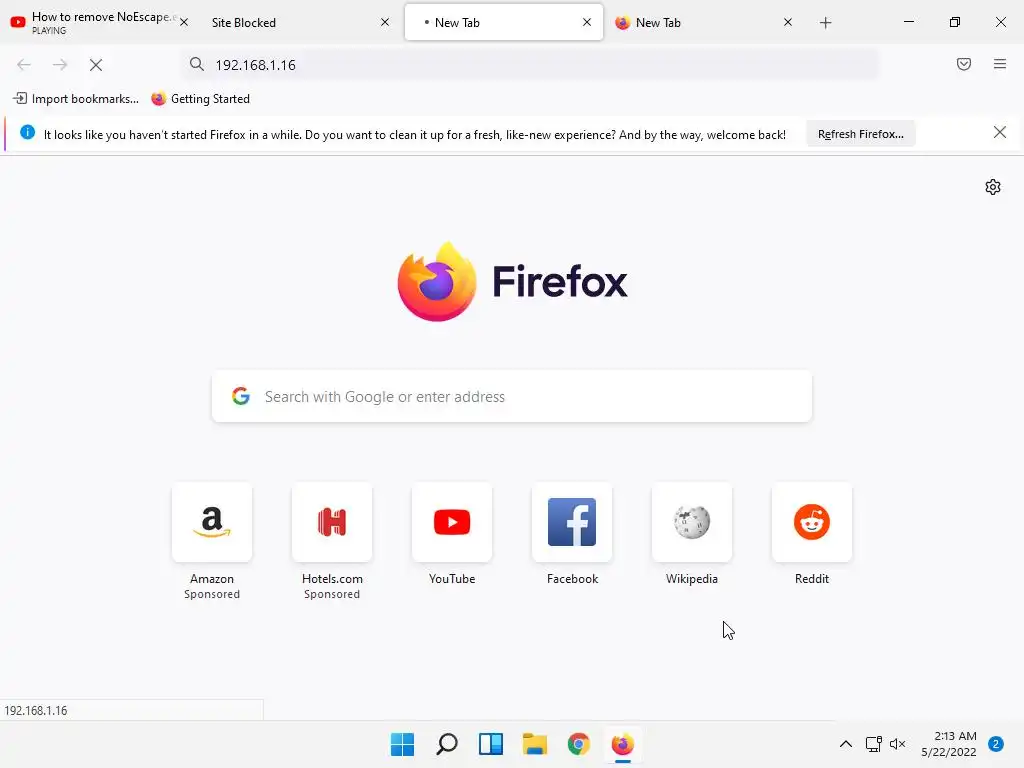This screenshot has width=1024, height=768.
Task: Click the search magnifier in address bar
Action: coord(197,64)
